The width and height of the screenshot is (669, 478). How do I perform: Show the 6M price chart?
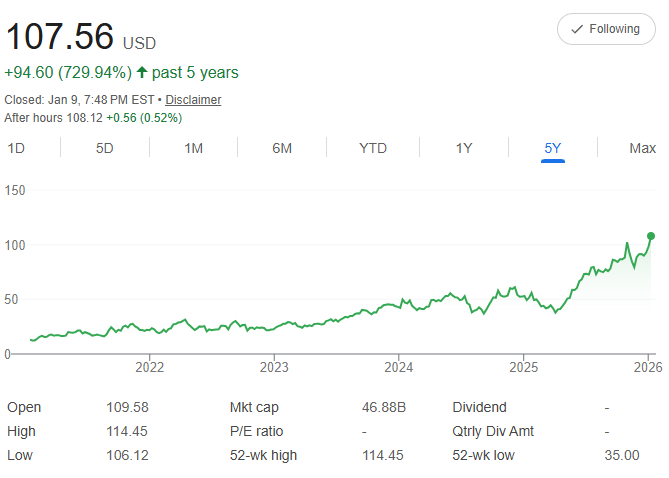coord(282,148)
